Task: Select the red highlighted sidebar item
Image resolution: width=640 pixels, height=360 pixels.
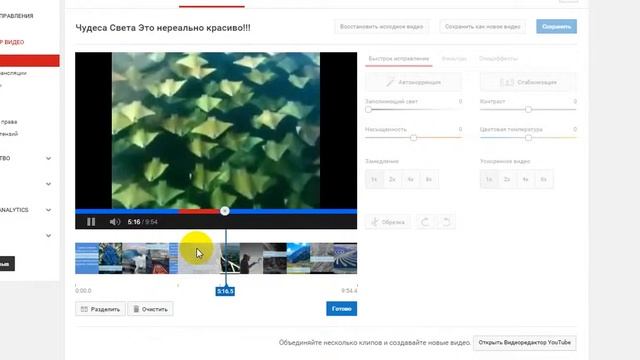Action: pos(29,60)
